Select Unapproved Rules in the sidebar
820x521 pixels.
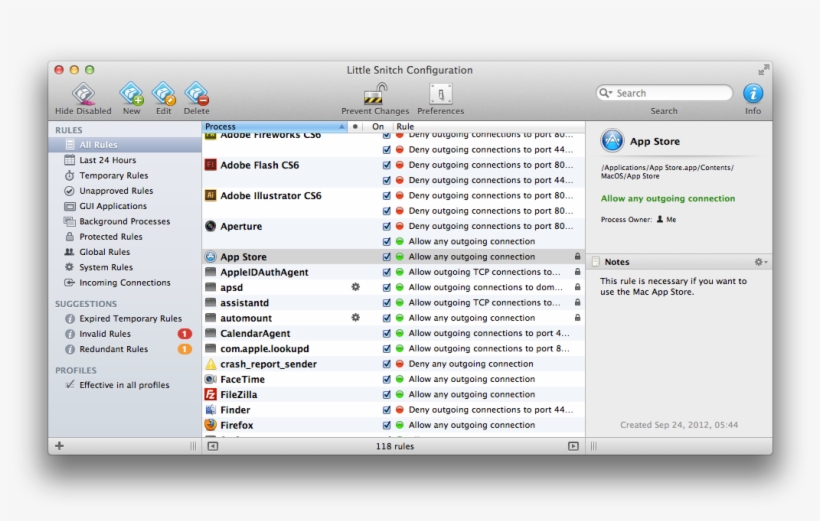click(116, 191)
